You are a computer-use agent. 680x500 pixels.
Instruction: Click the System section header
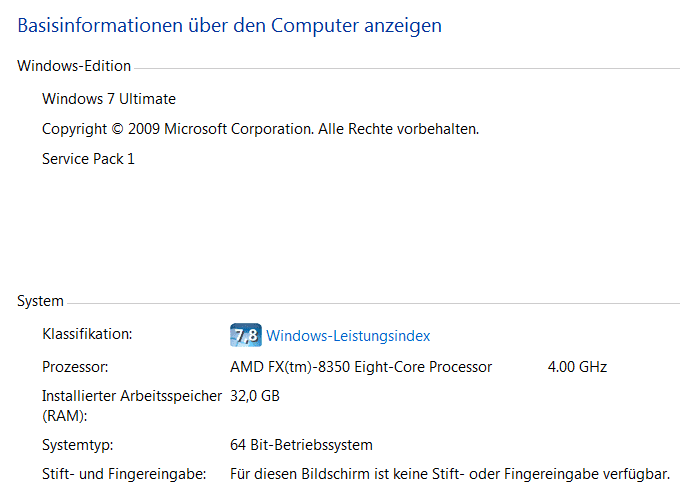(40, 301)
